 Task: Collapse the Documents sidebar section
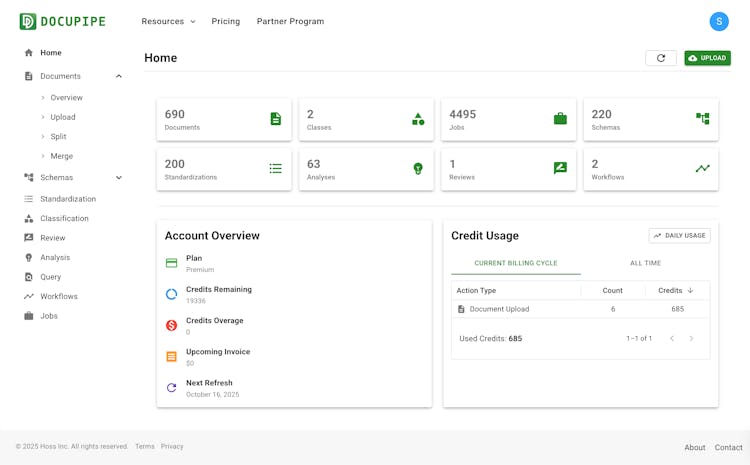(119, 76)
